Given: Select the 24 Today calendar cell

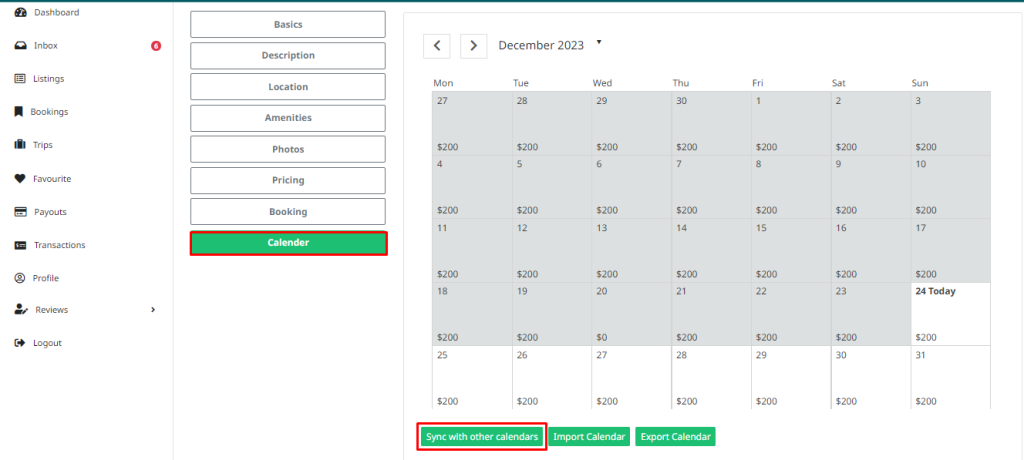Looking at the screenshot, I should 950,314.
